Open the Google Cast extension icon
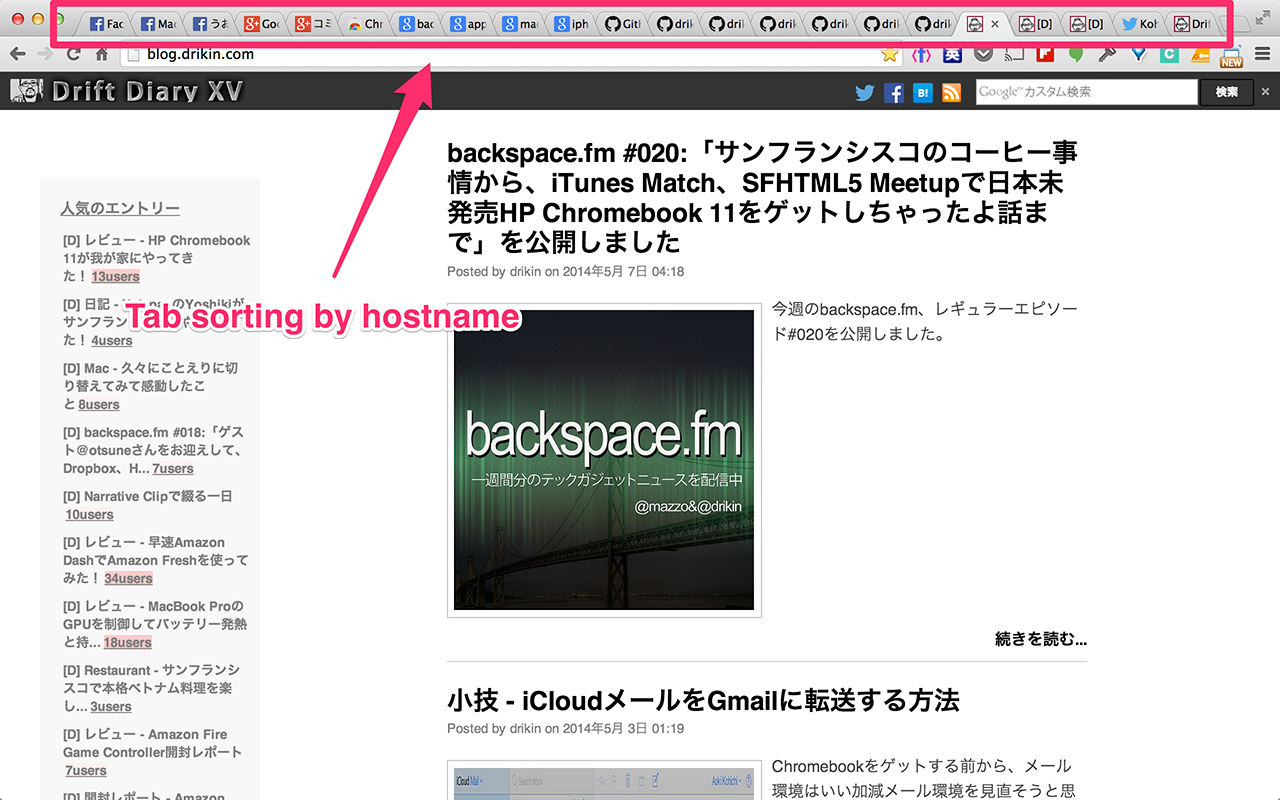The width and height of the screenshot is (1280, 800). pyautogui.click(x=1014, y=55)
